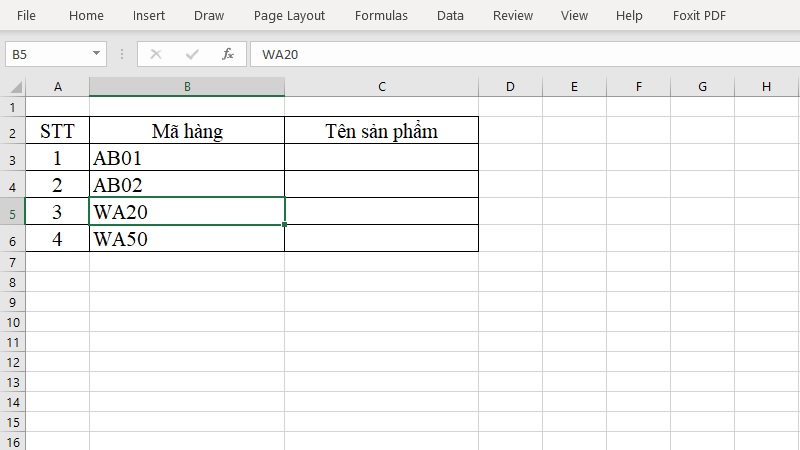Click STT cell with value 1
800x450 pixels.
click(58, 158)
